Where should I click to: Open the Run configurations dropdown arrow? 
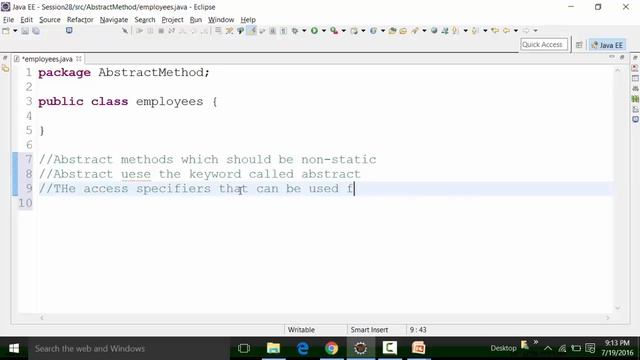[x=324, y=31]
